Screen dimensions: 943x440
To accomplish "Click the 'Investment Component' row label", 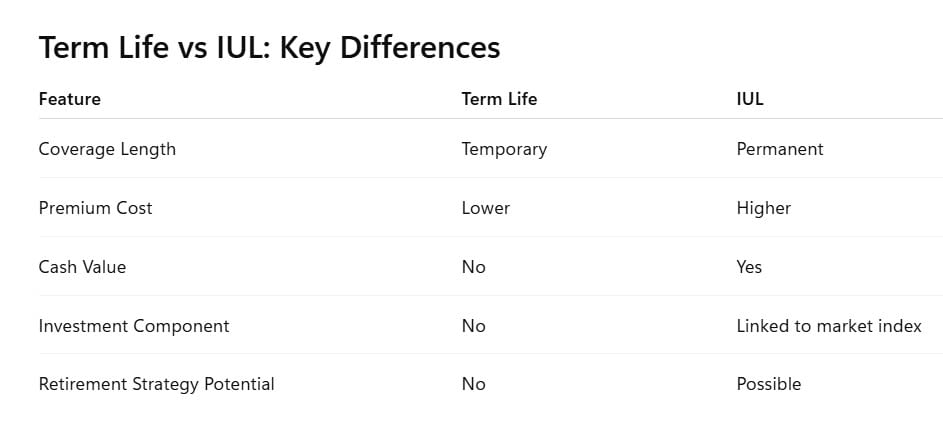I will coord(134,326).
